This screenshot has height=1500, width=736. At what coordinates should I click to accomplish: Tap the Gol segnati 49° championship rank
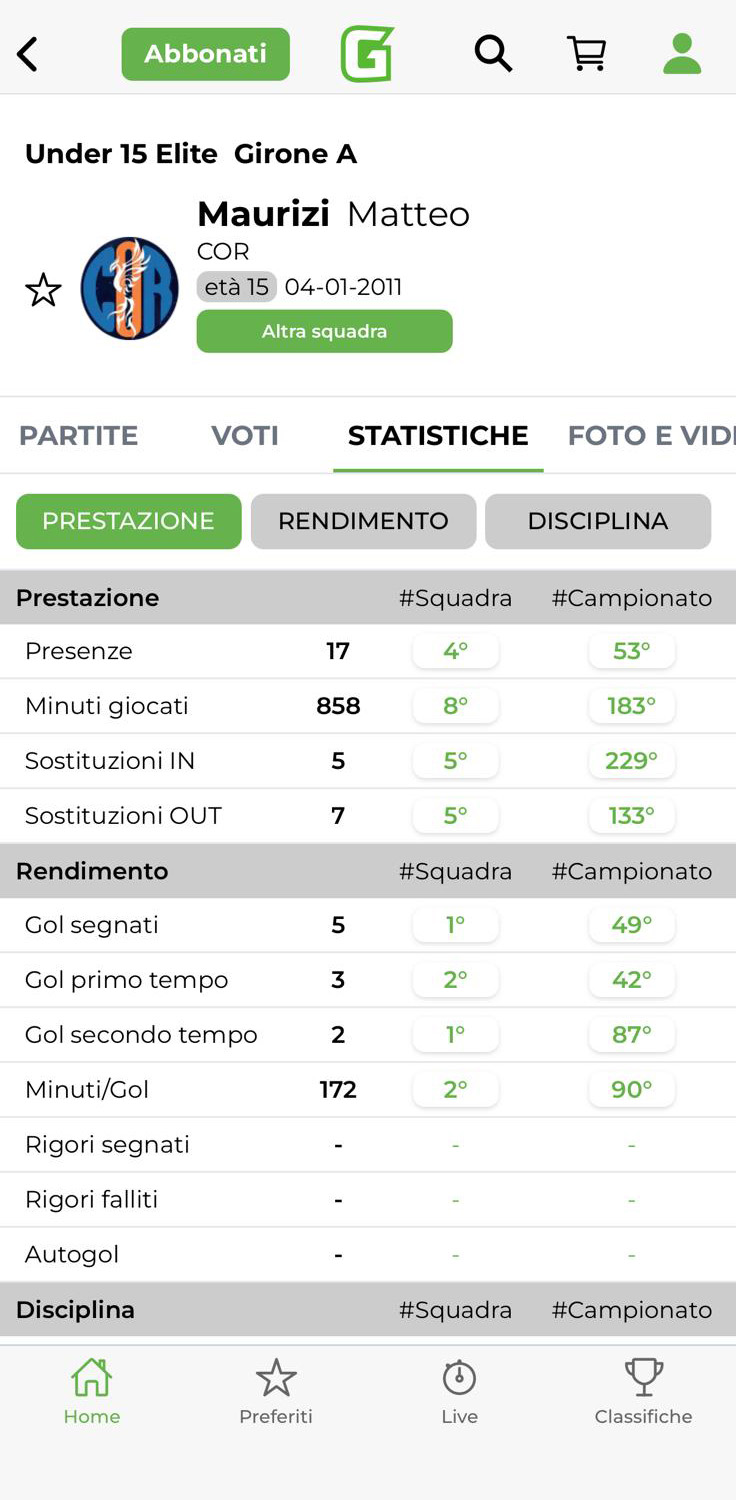pyautogui.click(x=632, y=925)
